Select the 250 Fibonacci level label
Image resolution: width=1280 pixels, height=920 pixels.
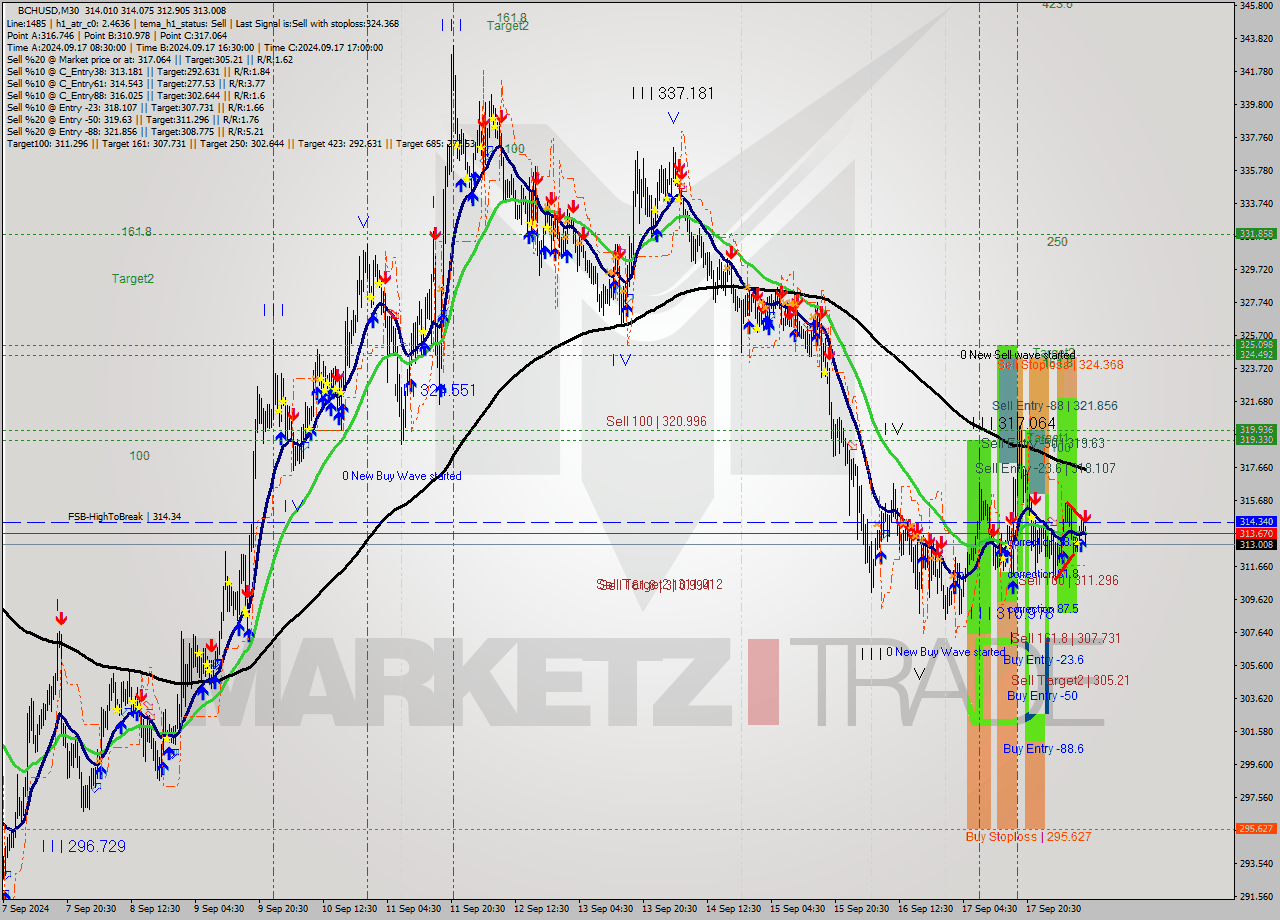click(1057, 241)
